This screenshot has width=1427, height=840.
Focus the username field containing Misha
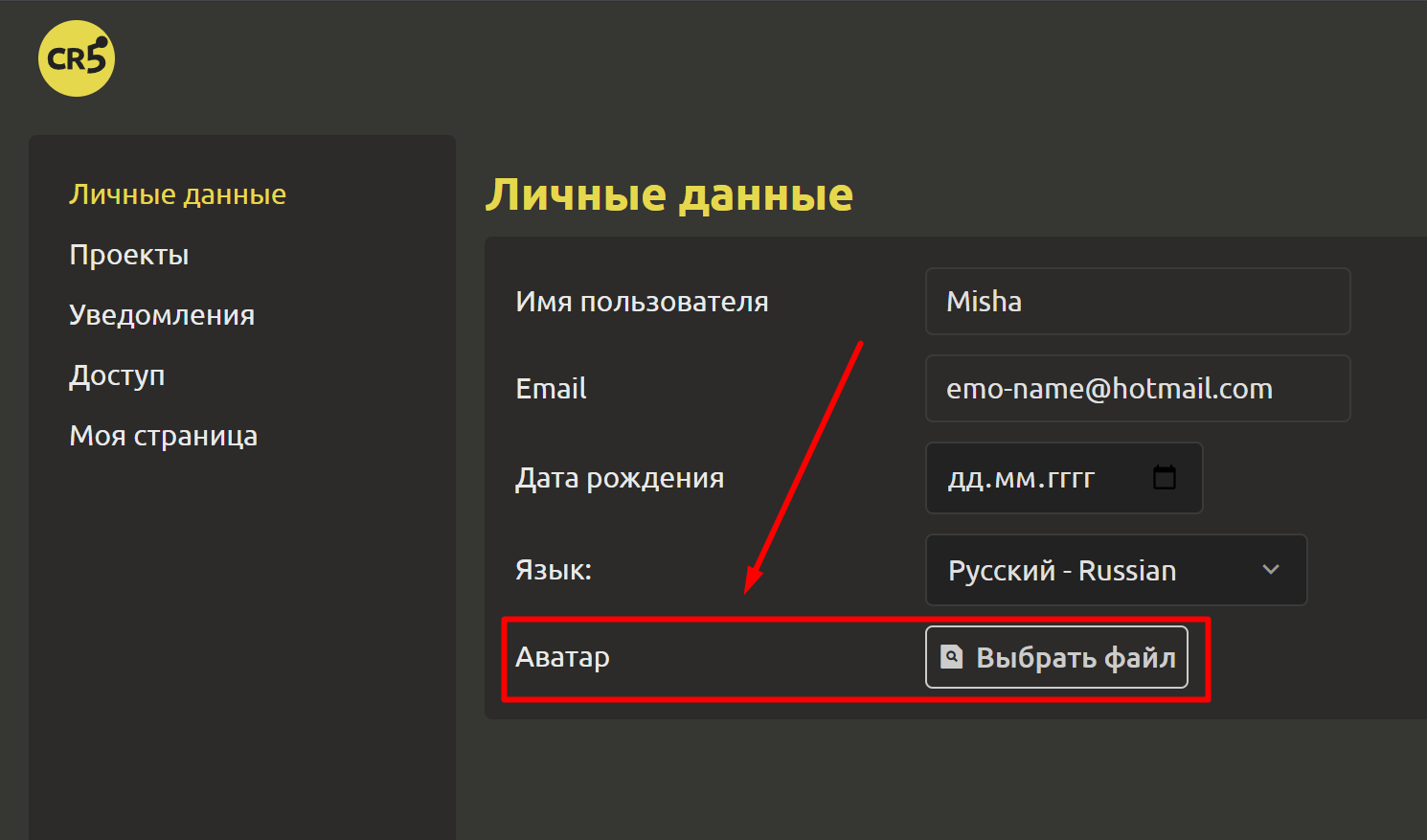(1137, 302)
